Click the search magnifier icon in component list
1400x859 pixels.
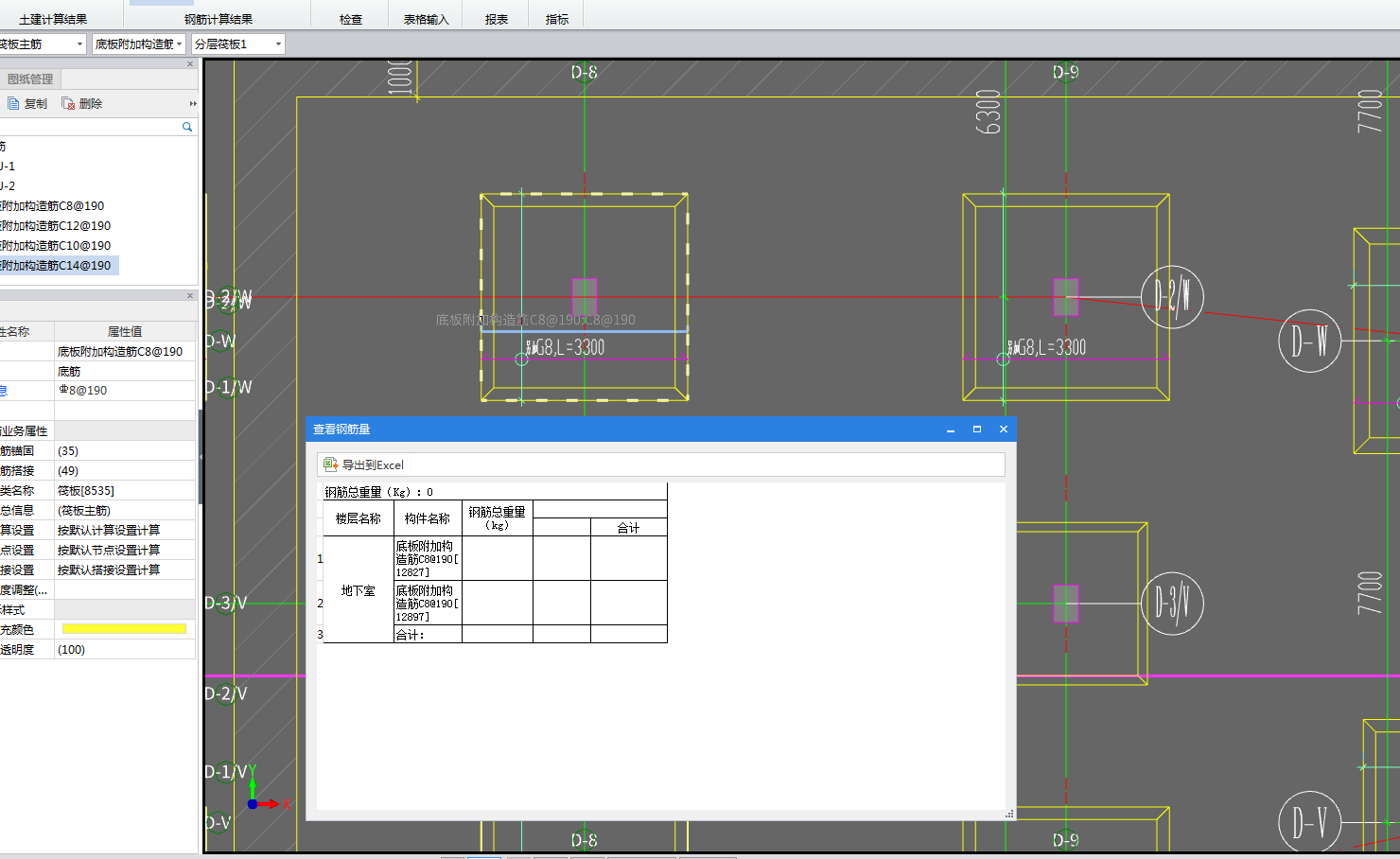click(x=187, y=127)
